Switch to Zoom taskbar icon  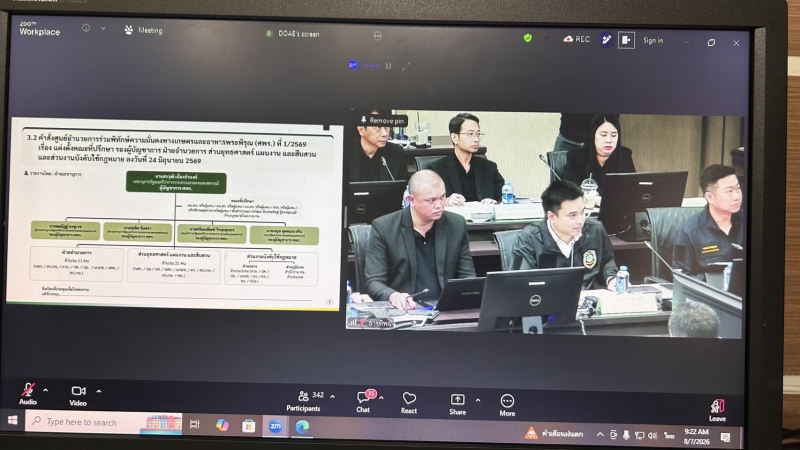[276, 426]
